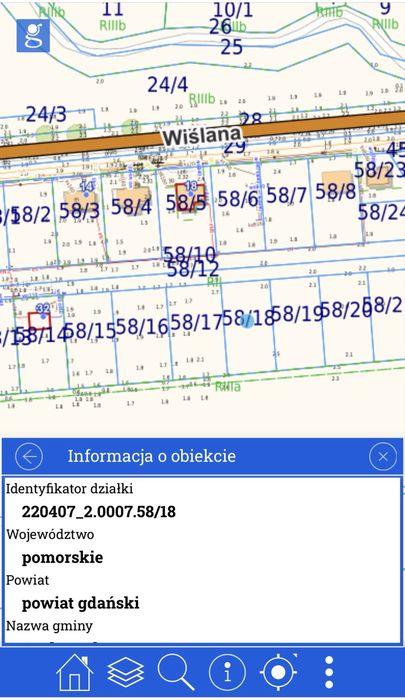Viewport: 405px width, 700px height.
Task: Tap parcel 58/17 on the map
Action: 196,322
